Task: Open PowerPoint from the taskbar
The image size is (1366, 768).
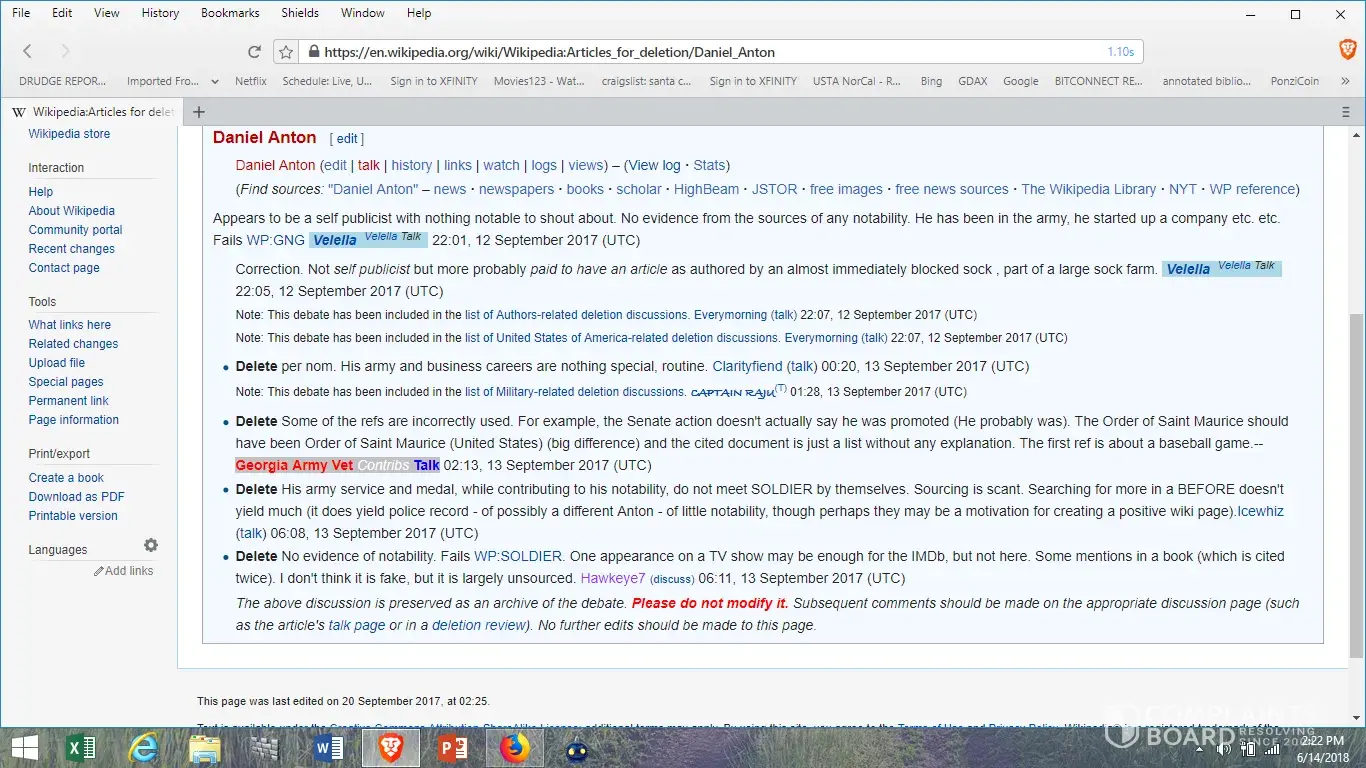Action: pos(453,748)
